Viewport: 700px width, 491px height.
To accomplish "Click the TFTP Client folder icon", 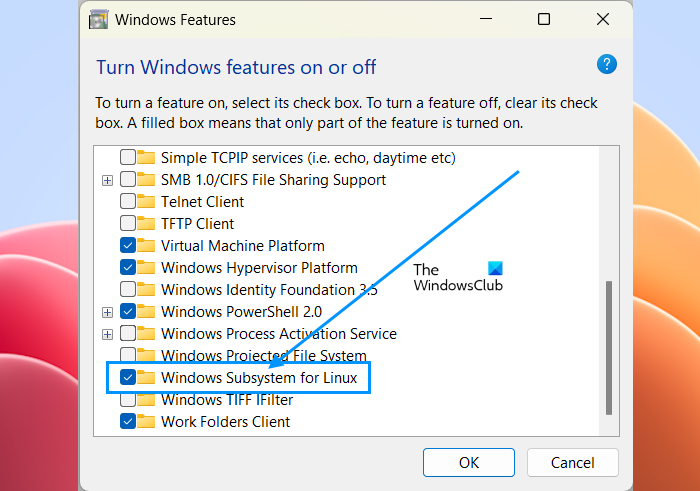I will pyautogui.click(x=148, y=224).
